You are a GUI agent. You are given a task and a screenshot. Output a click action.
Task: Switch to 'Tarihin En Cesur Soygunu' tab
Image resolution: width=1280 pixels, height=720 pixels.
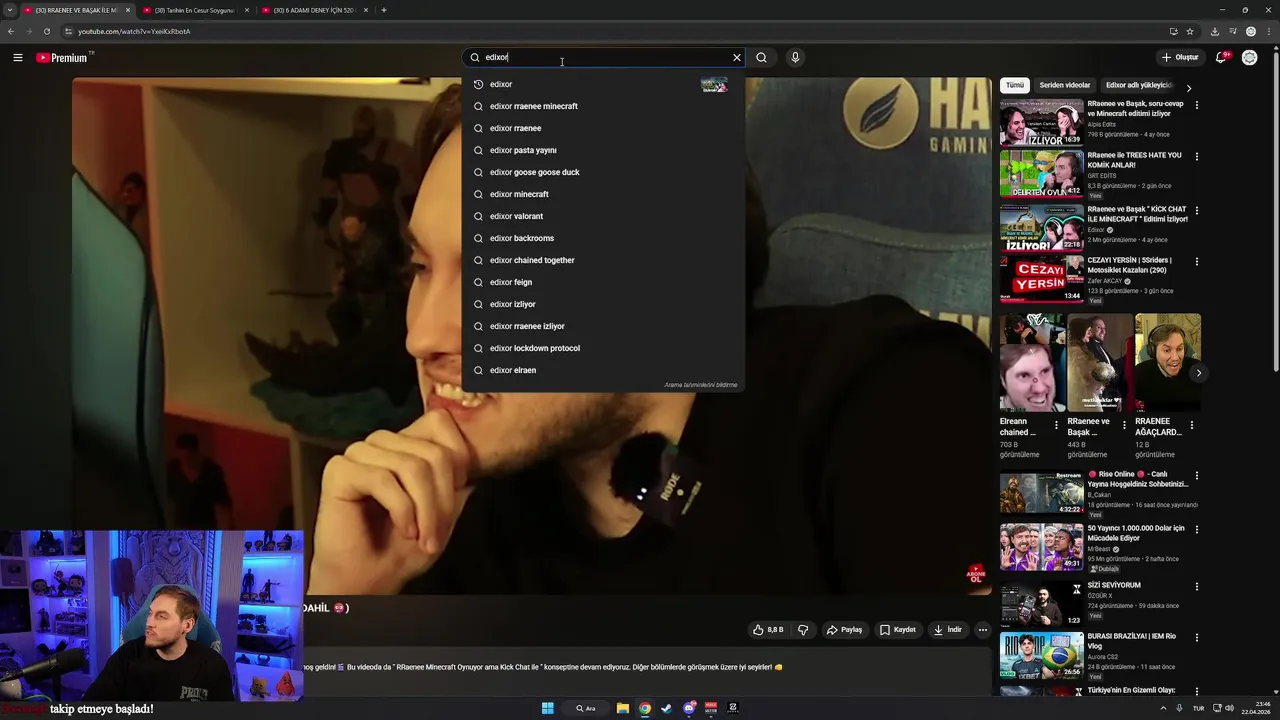pyautogui.click(x=194, y=10)
